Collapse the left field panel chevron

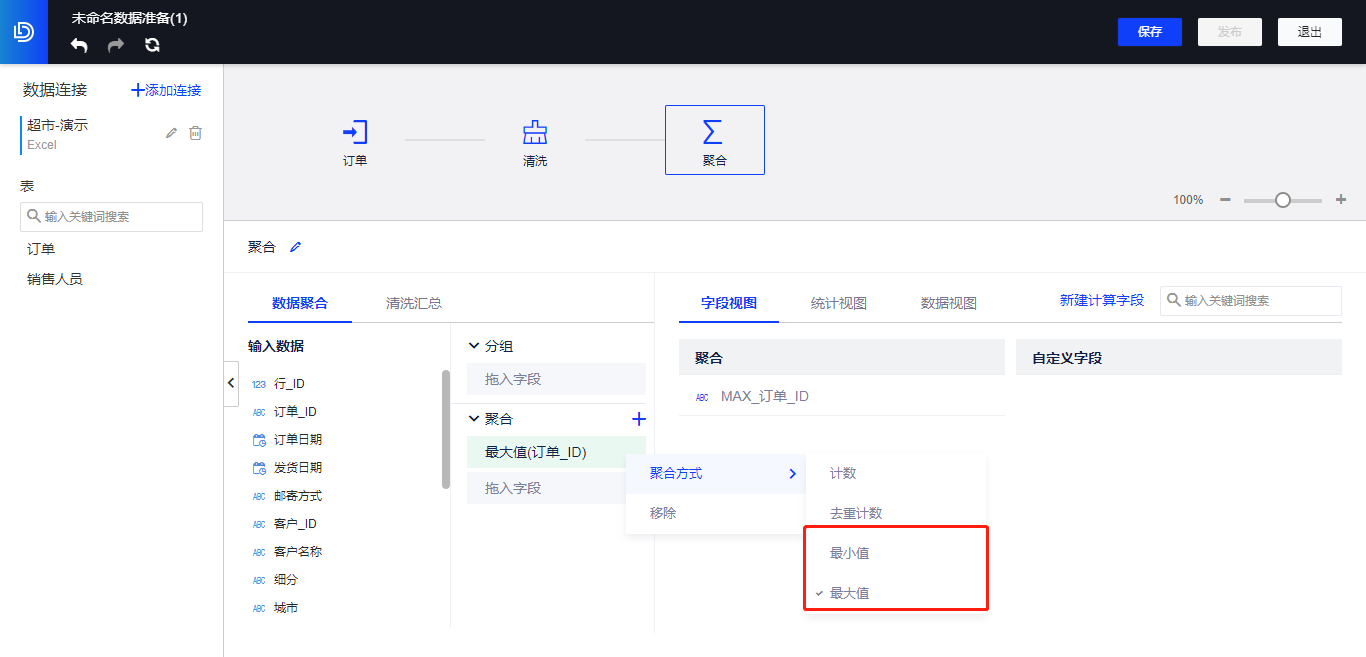231,383
